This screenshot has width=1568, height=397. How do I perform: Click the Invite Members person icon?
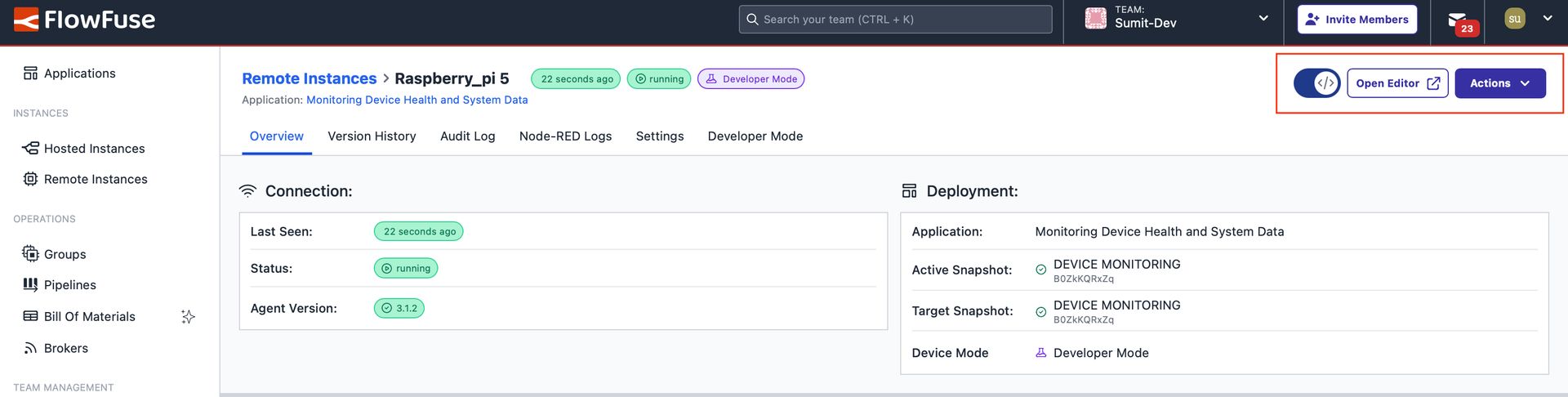1312,20
